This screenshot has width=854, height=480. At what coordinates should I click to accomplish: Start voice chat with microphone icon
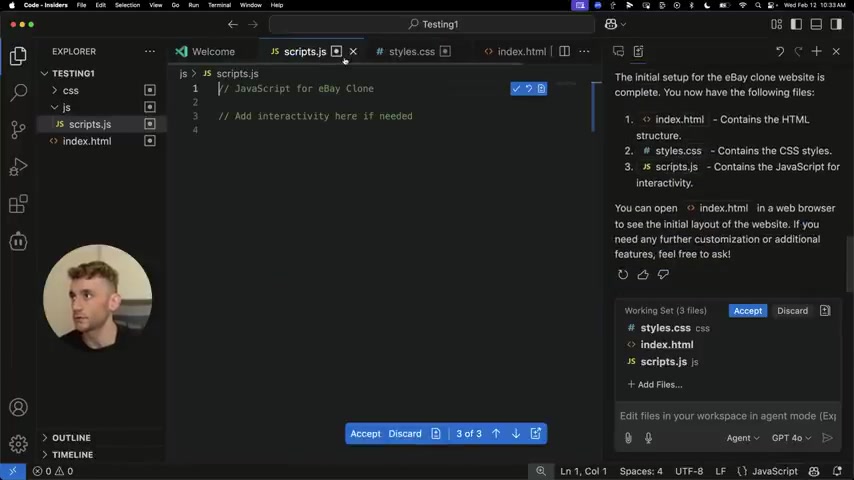(x=648, y=438)
